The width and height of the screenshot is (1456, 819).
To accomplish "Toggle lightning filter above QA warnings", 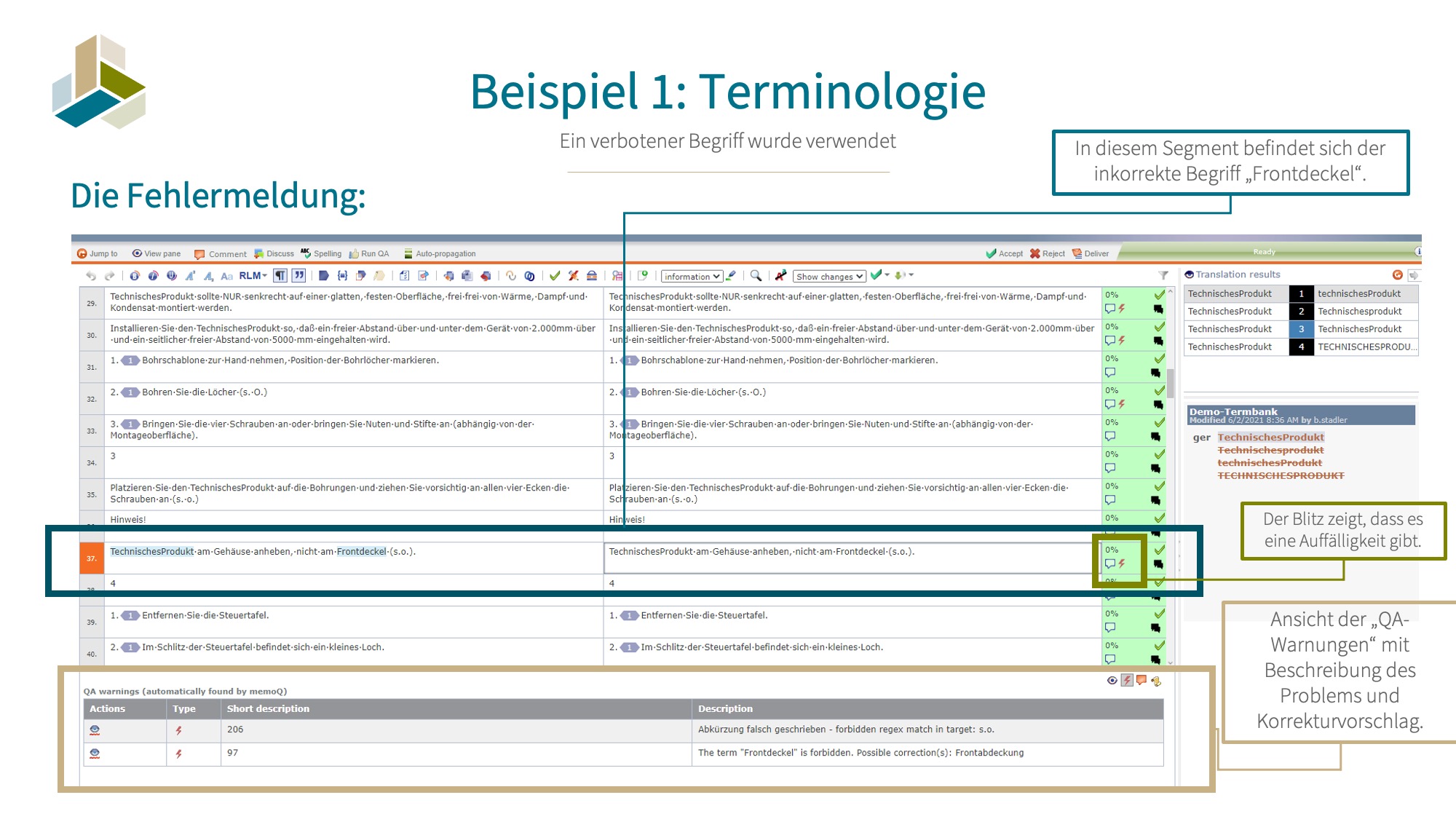I will coord(1127,680).
